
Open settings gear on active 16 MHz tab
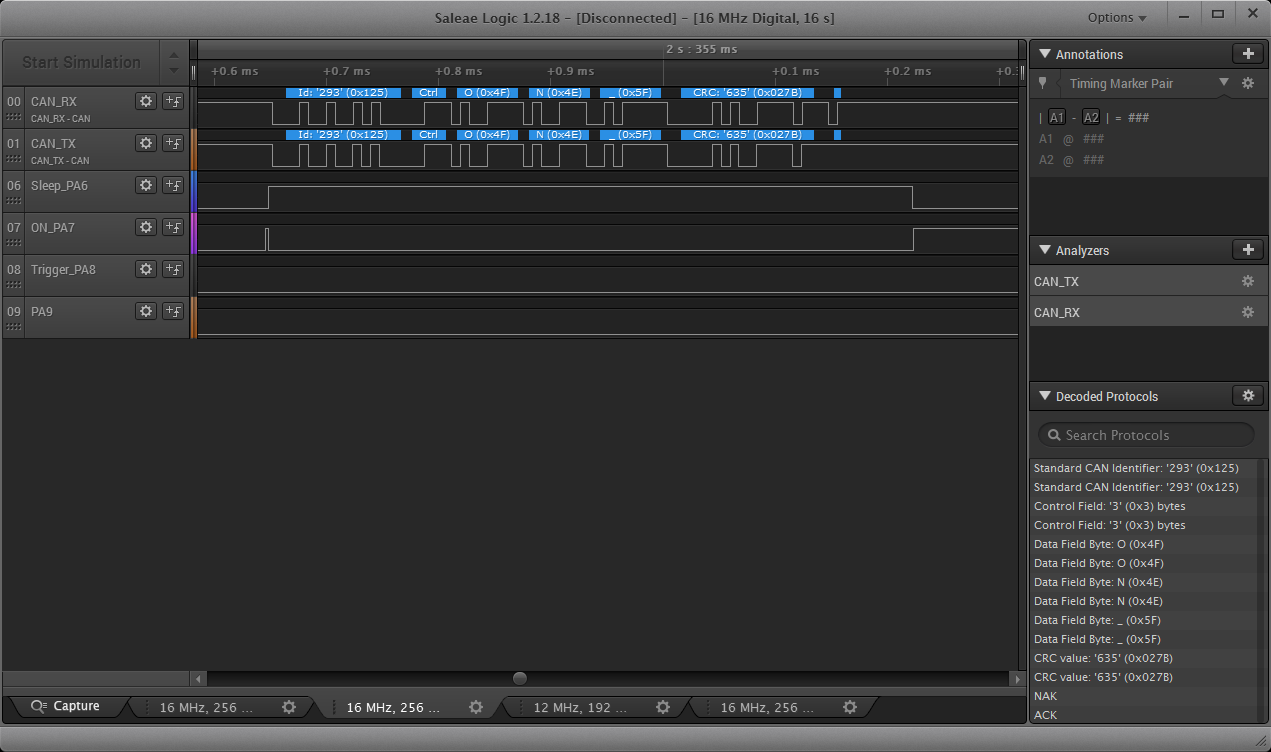[x=476, y=707]
